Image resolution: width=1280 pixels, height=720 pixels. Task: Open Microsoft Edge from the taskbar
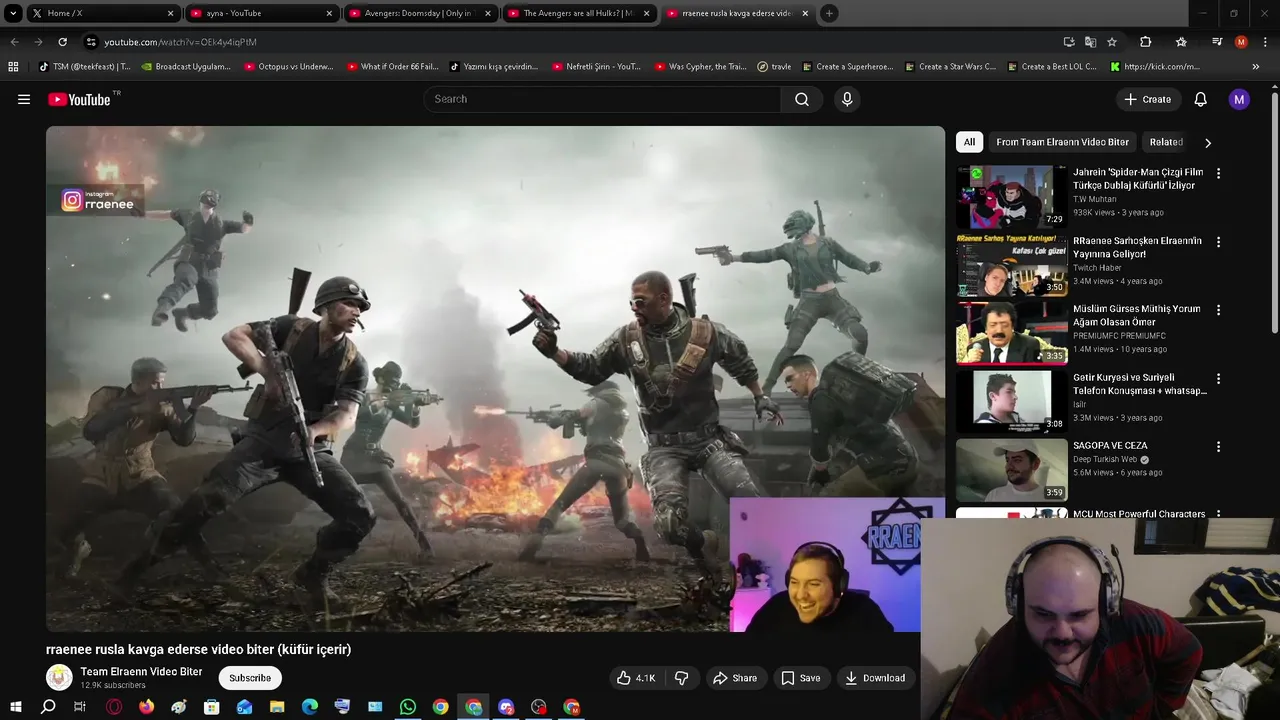point(310,707)
